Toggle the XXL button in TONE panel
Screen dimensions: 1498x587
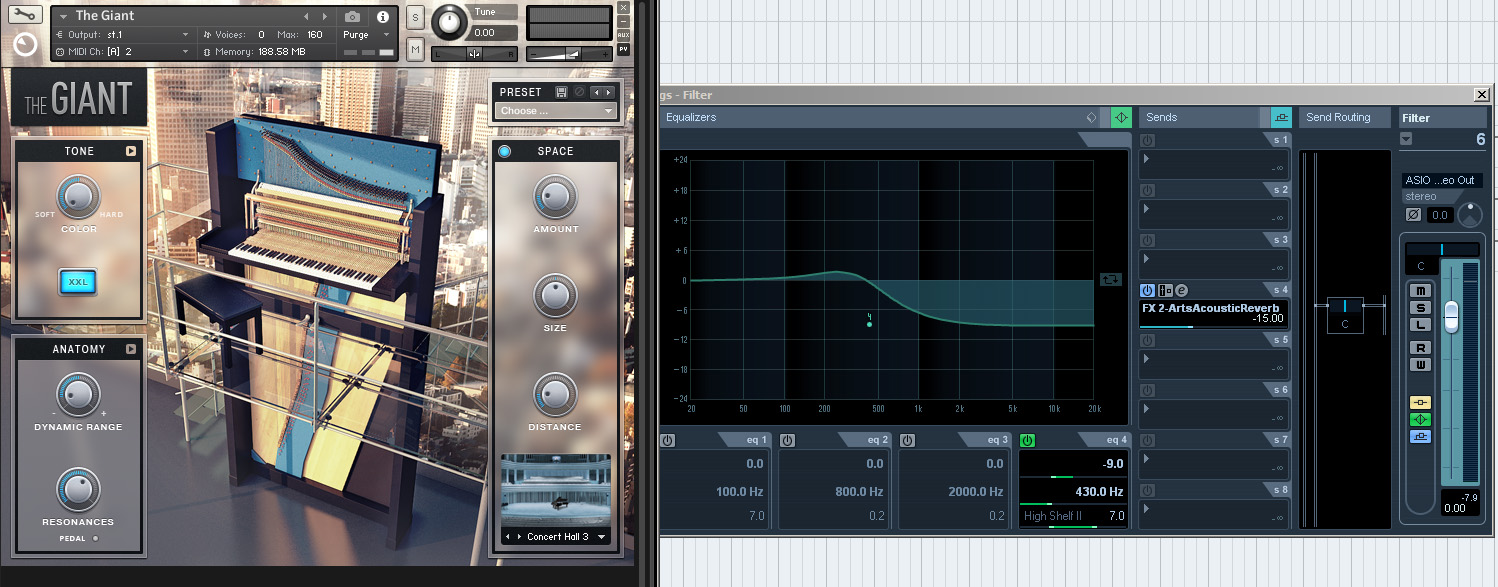78,282
